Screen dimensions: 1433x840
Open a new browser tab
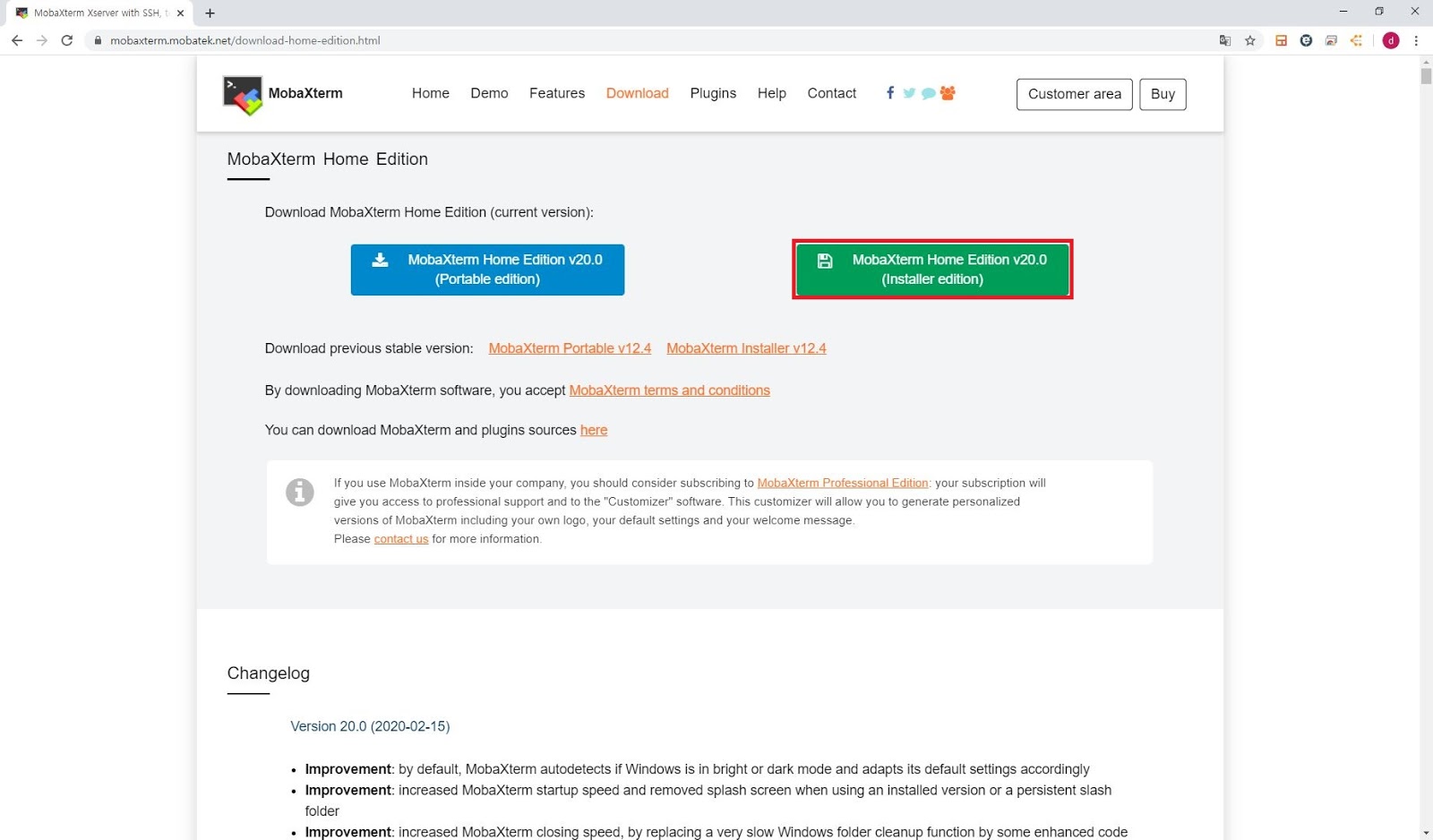click(210, 13)
